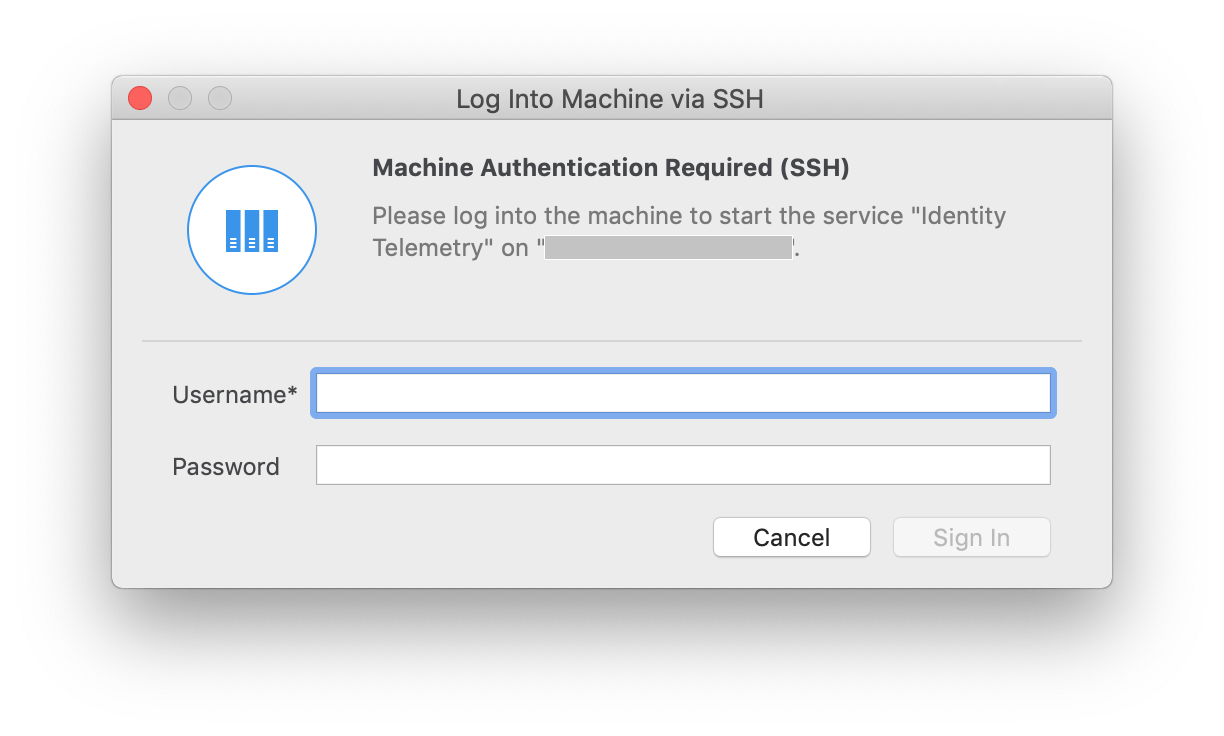Click the gray zoom window button

[220, 98]
